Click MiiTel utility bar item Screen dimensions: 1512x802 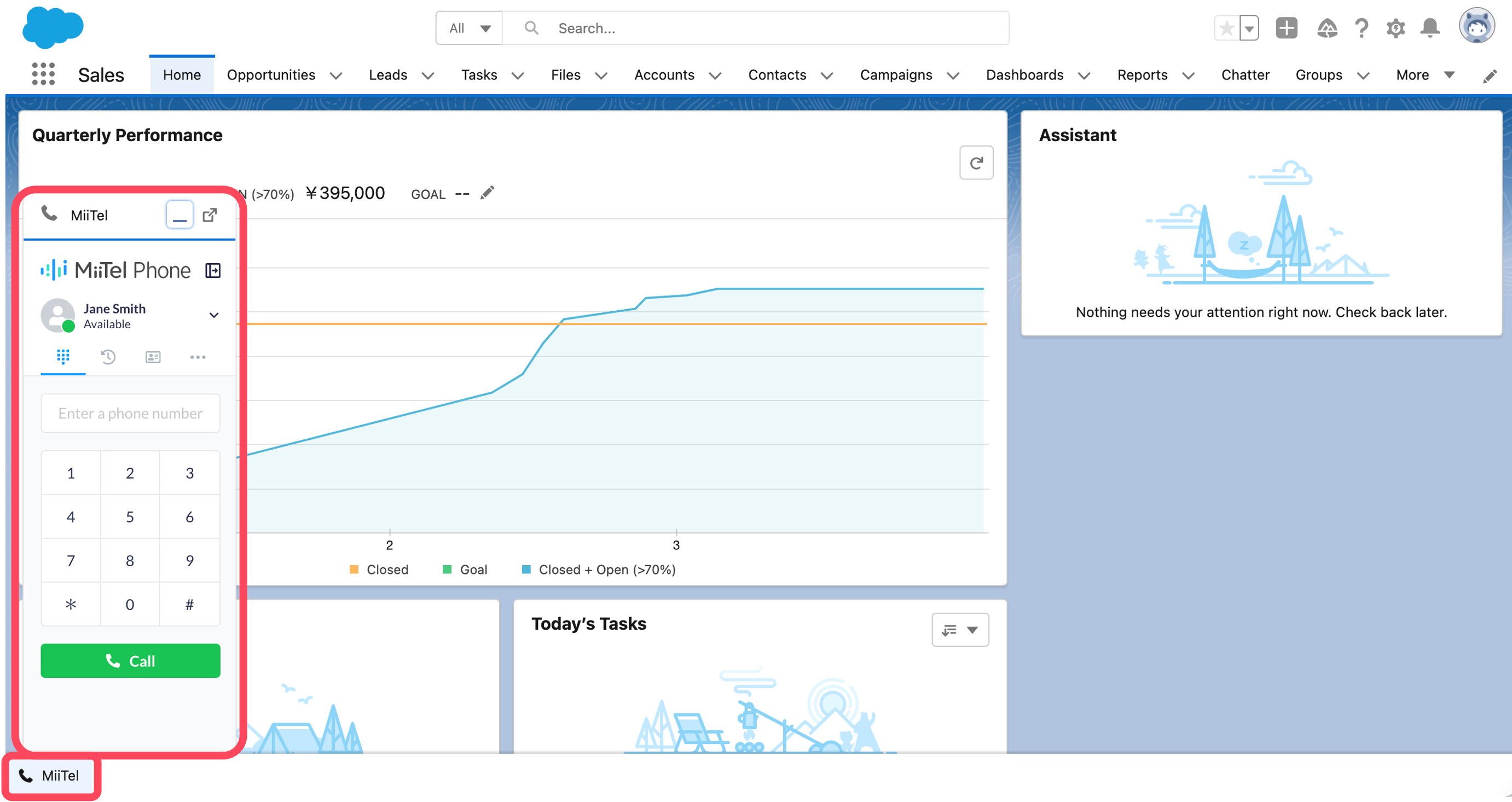click(x=50, y=776)
